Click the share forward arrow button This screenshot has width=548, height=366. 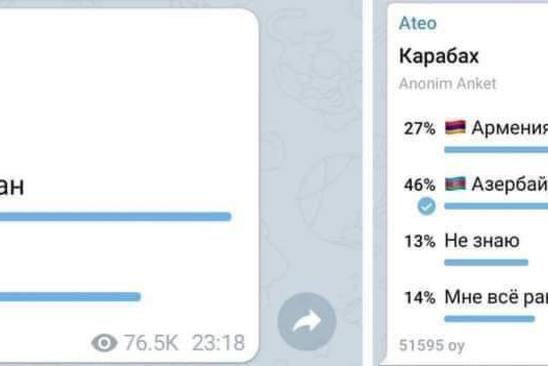[x=307, y=322]
